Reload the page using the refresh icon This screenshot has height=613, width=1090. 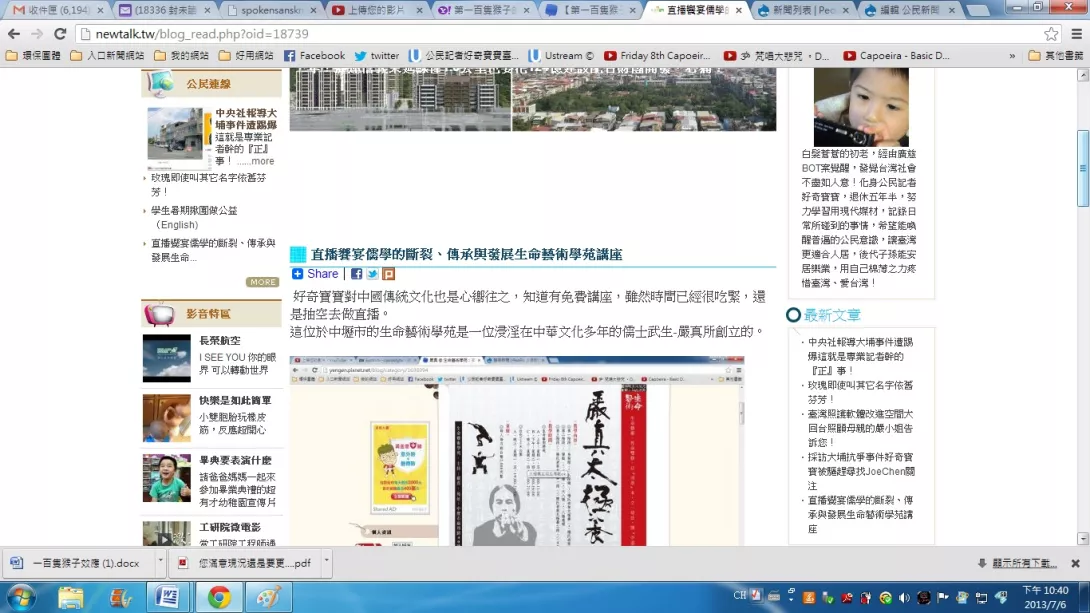[x=60, y=33]
